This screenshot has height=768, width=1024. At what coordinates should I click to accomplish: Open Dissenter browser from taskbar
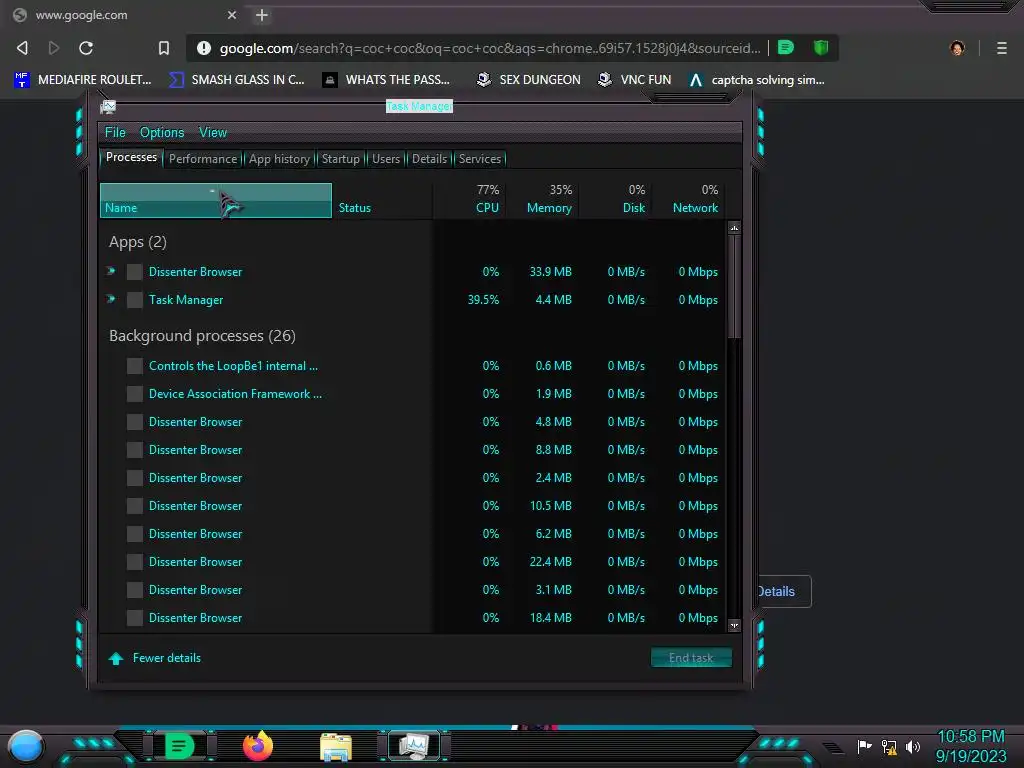180,746
